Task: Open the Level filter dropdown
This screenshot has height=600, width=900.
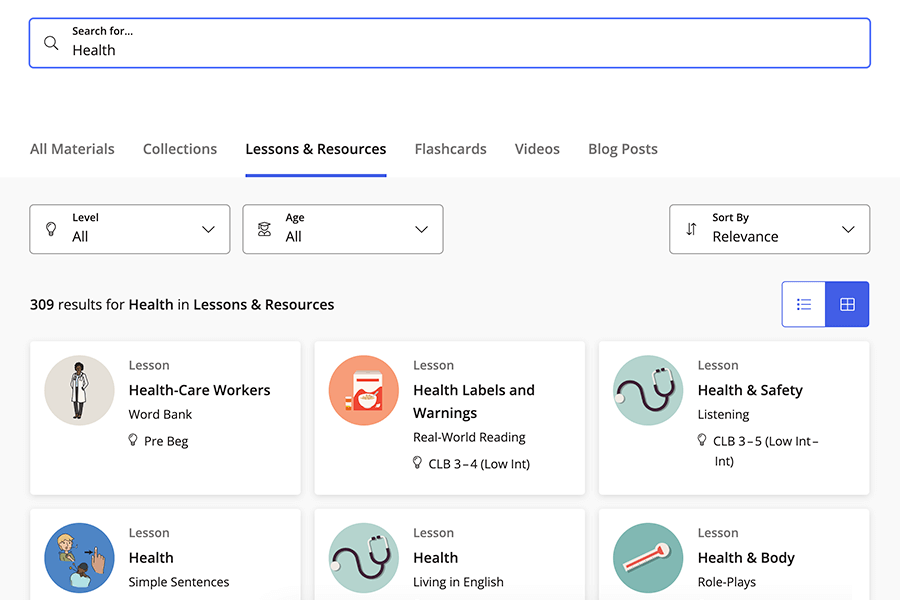Action: pyautogui.click(x=129, y=229)
